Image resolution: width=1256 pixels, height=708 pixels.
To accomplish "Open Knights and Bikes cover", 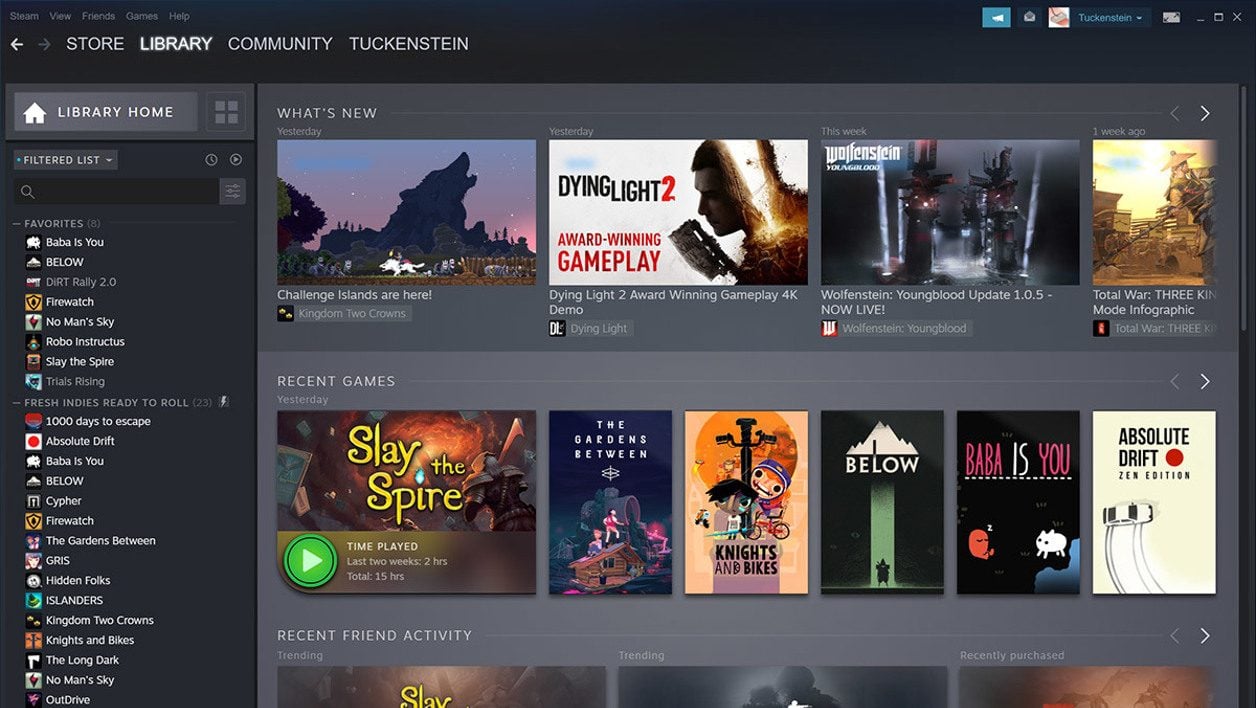I will pos(746,502).
